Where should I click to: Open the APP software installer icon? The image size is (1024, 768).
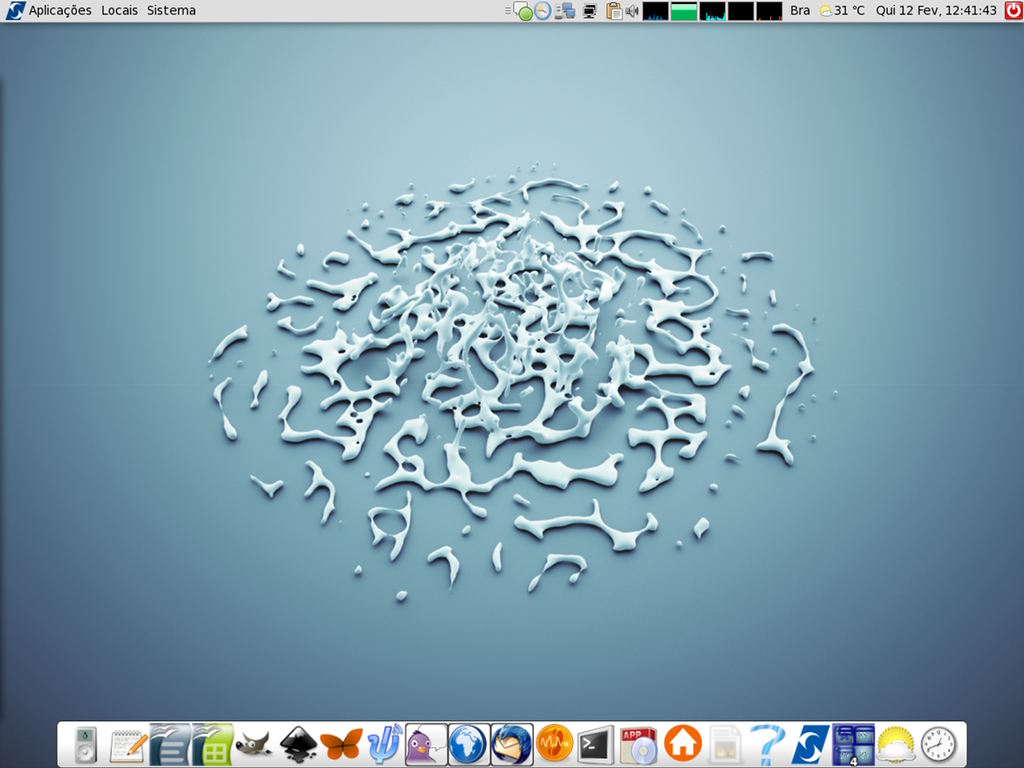(639, 744)
